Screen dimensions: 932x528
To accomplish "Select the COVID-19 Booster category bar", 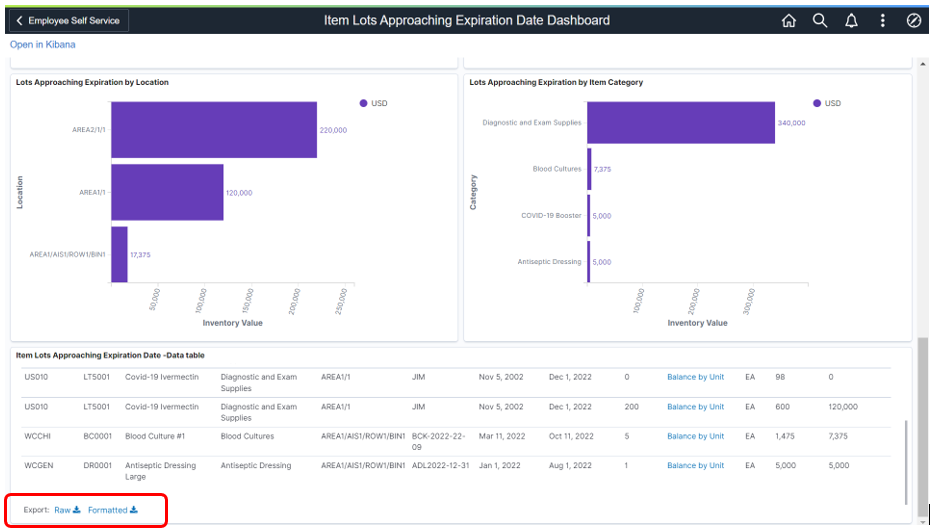I will (x=589, y=215).
